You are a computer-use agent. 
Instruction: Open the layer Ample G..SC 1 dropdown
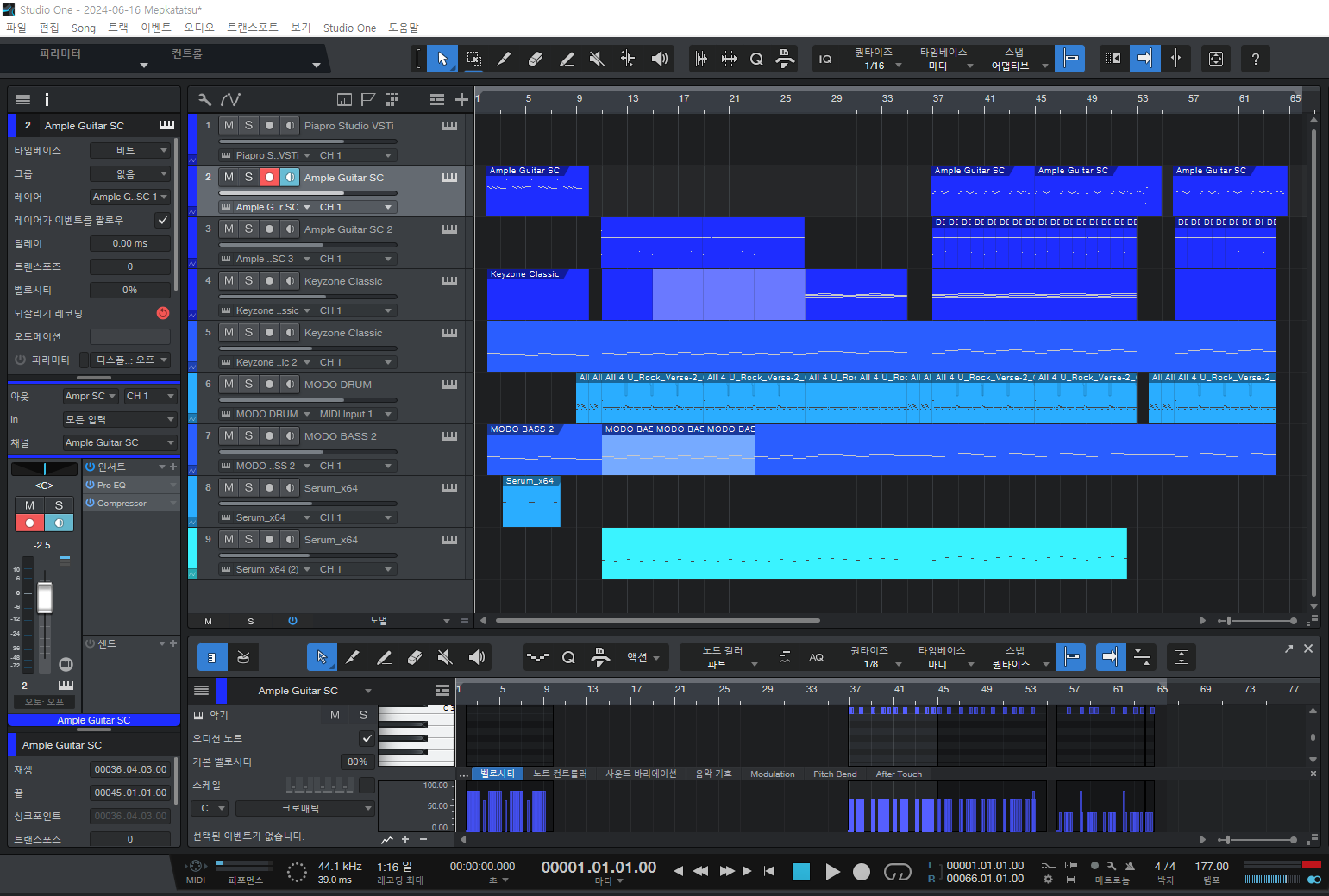click(x=130, y=197)
